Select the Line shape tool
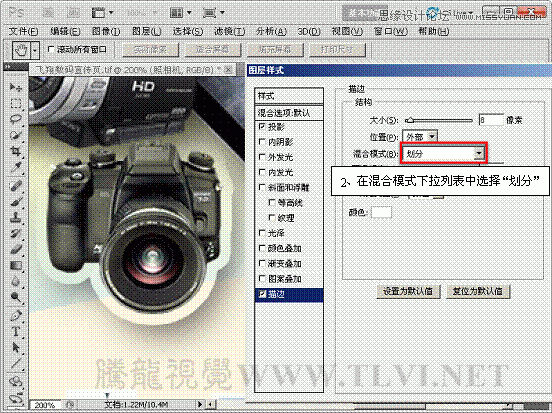This screenshot has height=413, width=552. [x=15, y=364]
